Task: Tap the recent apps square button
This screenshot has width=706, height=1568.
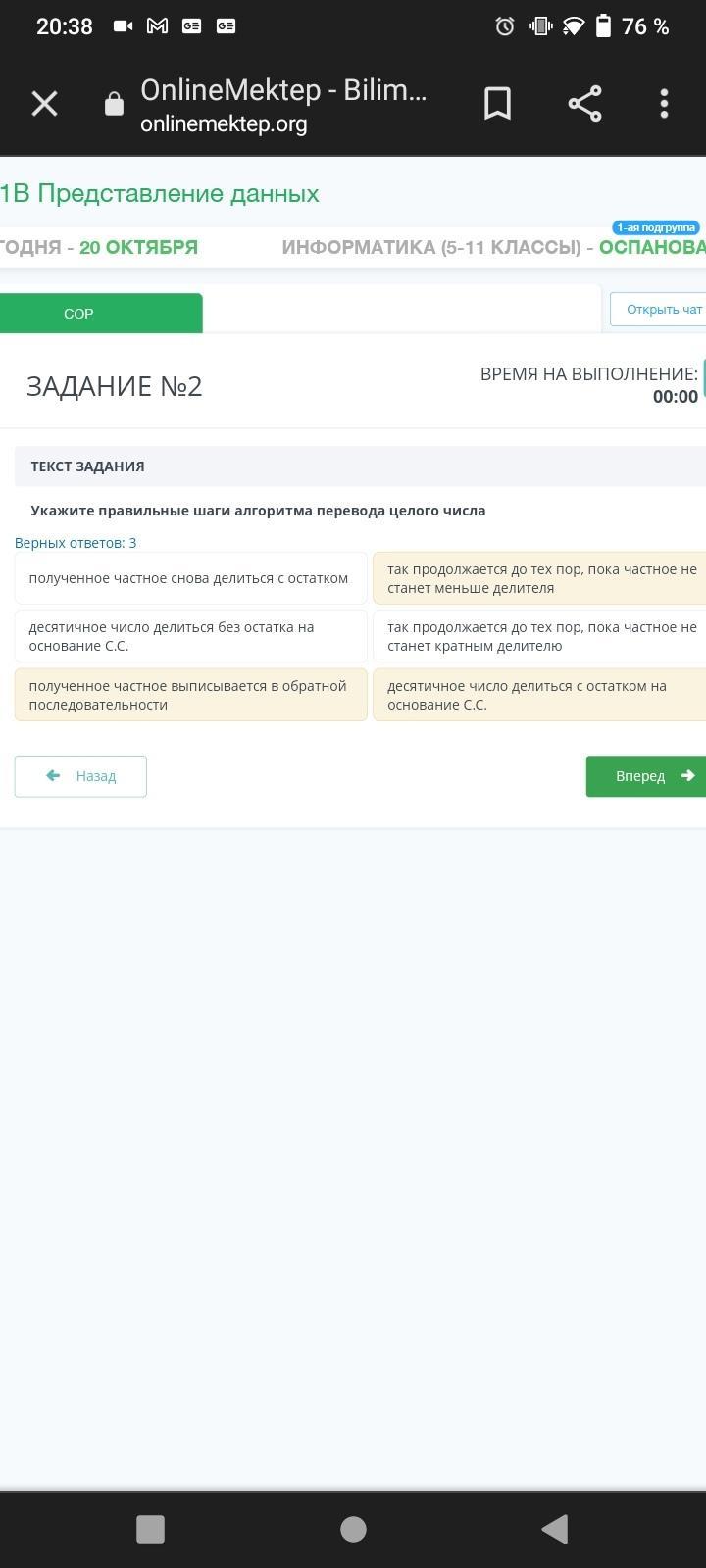Action: 150,1529
